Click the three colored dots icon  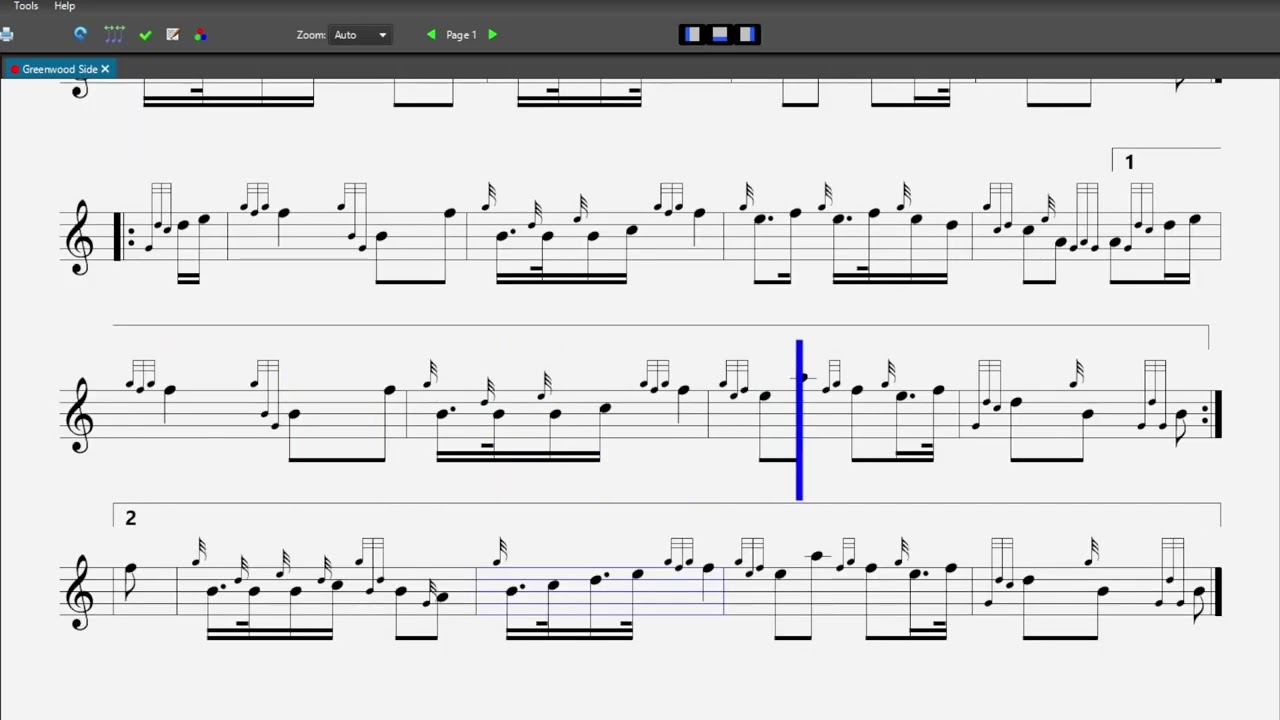[200, 34]
